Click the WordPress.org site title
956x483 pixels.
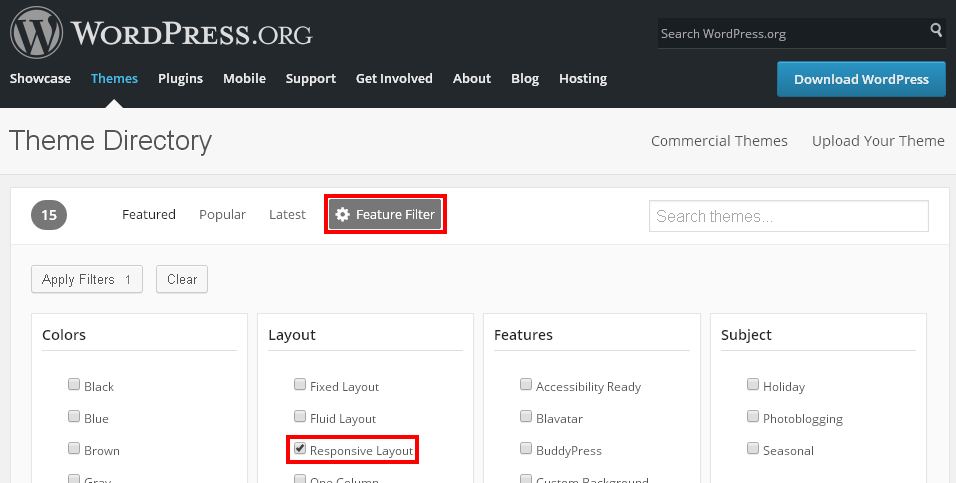point(191,33)
